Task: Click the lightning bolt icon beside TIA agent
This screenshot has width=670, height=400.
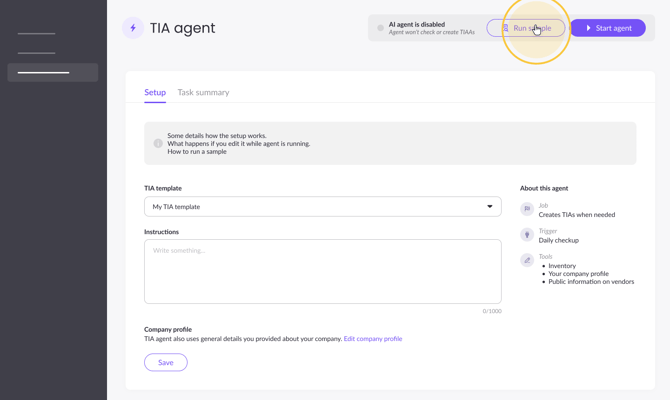Action: point(133,28)
